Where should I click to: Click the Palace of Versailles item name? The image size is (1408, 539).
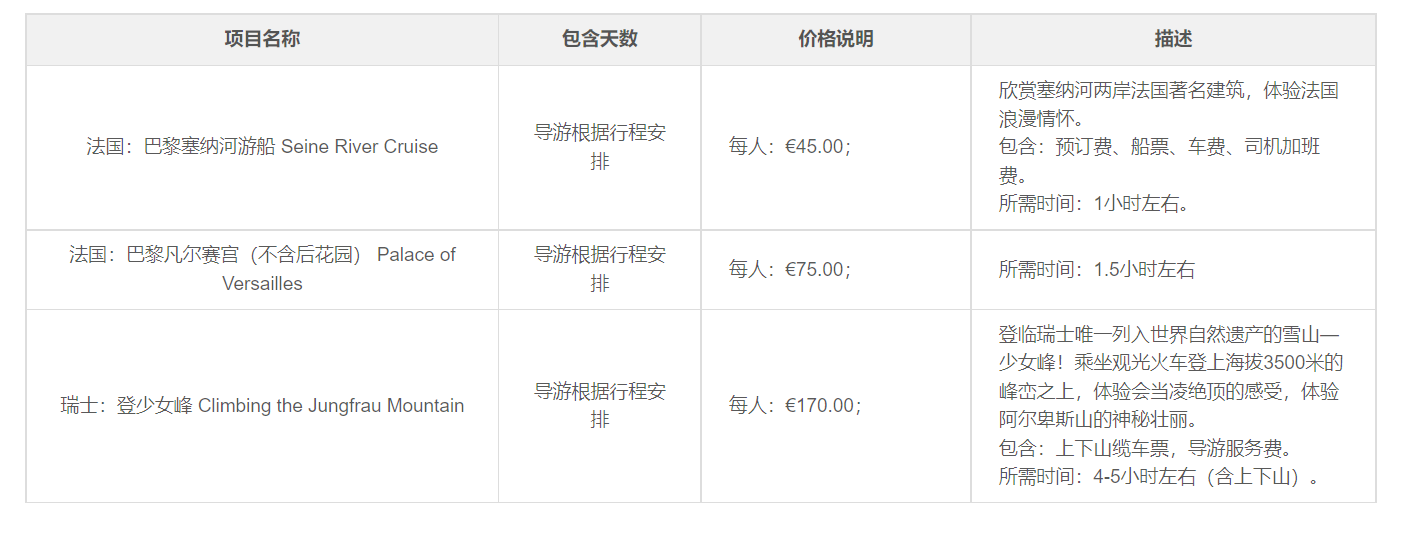[262, 269]
